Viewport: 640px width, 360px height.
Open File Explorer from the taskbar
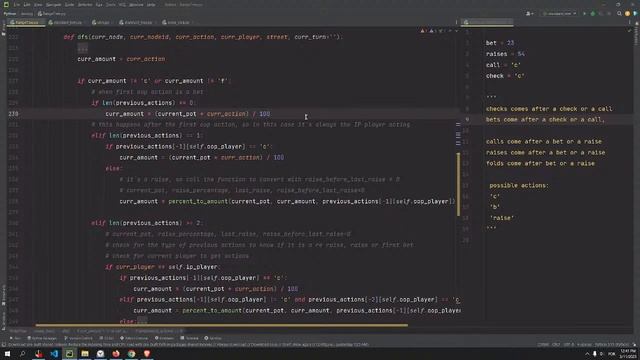coord(85,354)
